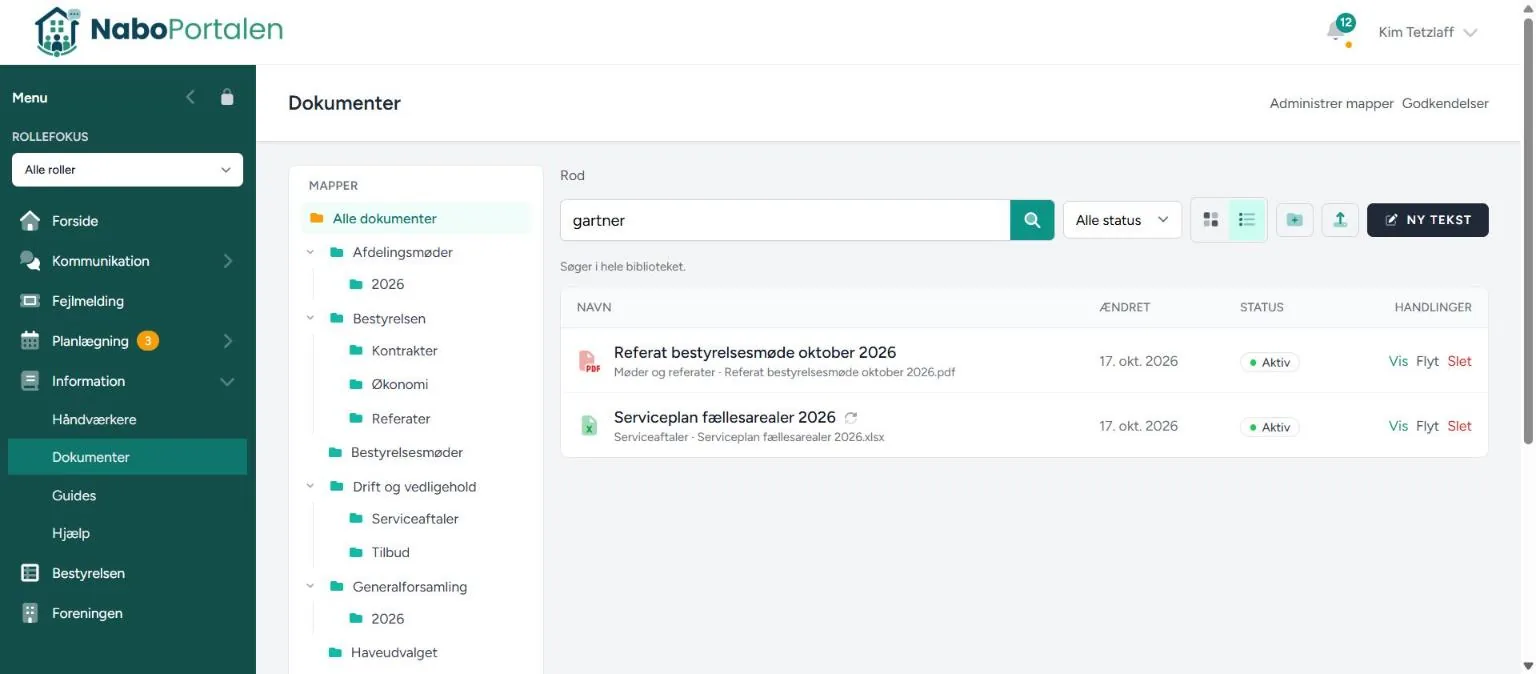Screen dimensions: 1536x674
Task: Open the notifications bell
Action: [1337, 32]
